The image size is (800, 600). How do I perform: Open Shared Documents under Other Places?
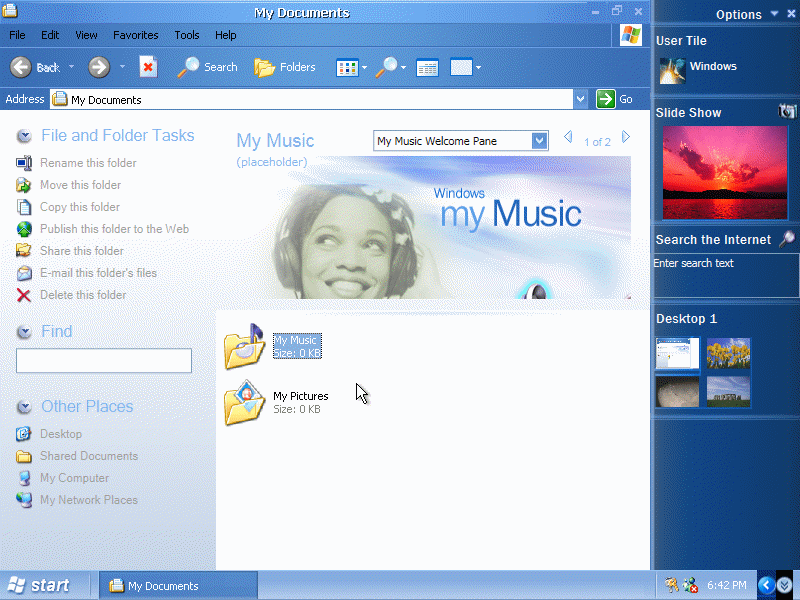(x=89, y=456)
